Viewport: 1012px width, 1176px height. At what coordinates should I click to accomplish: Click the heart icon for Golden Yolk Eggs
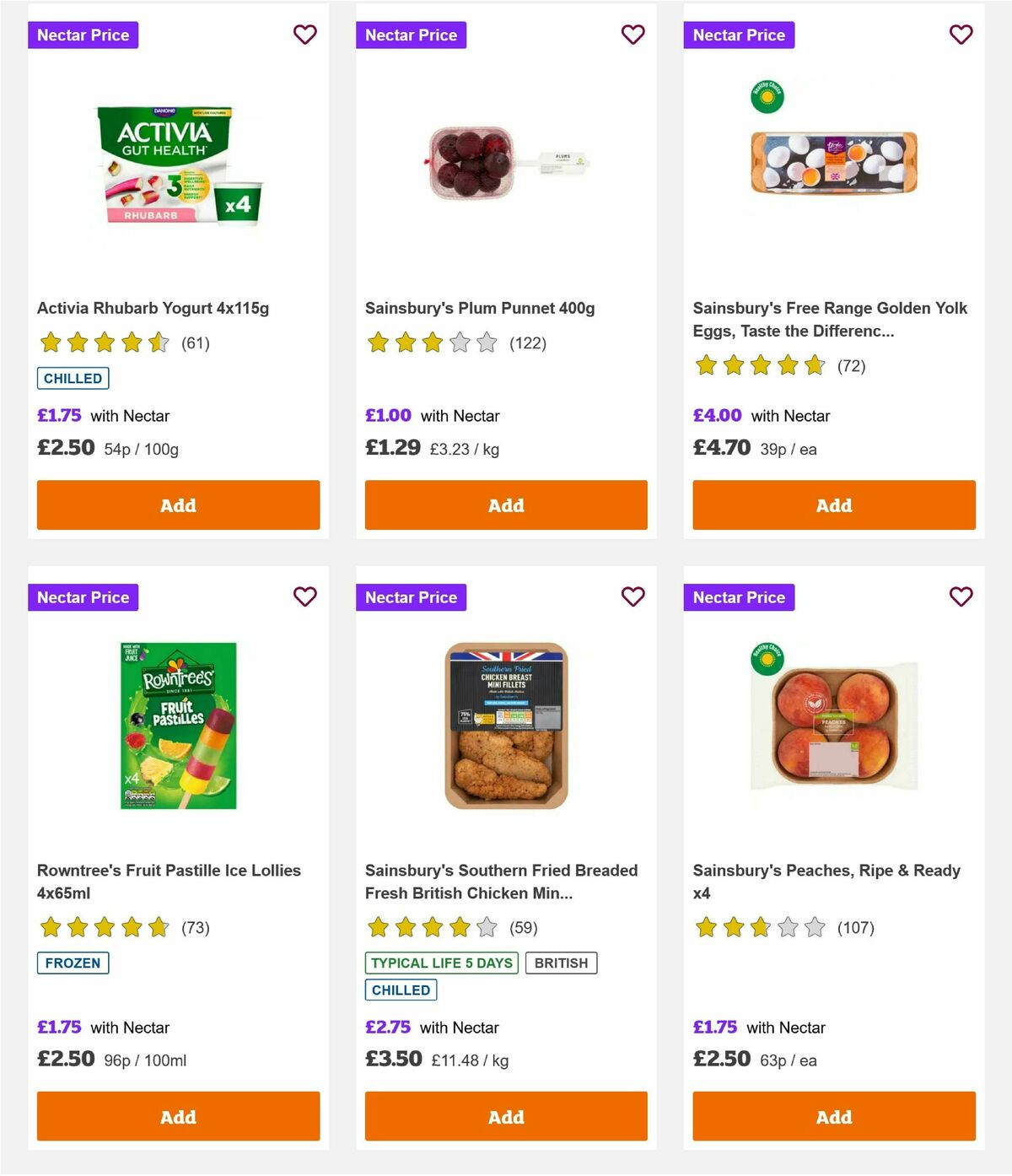(x=961, y=35)
